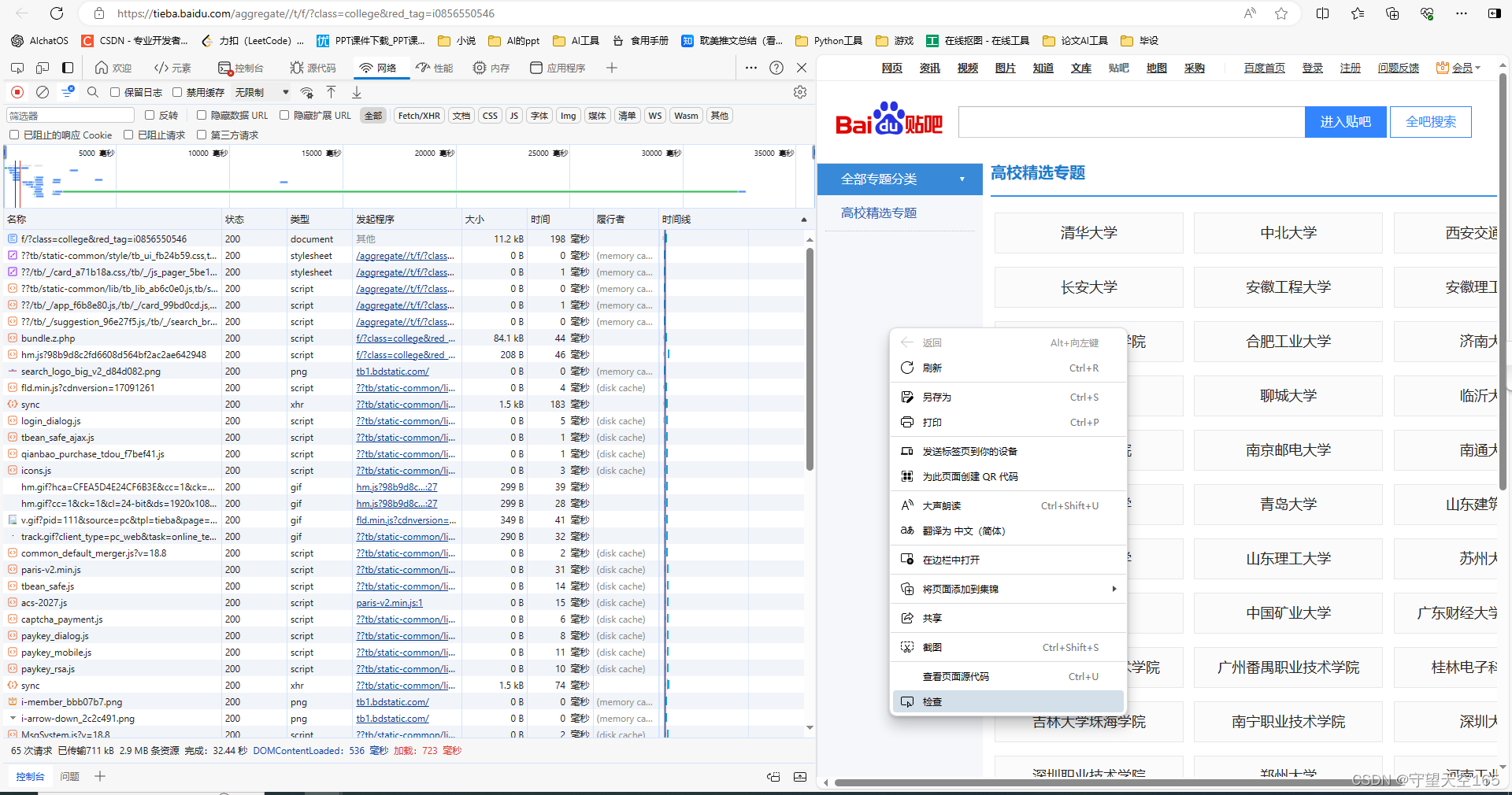This screenshot has height=795, width=1512.
Task: Check the 已阻止请求 checkbox
Action: pyautogui.click(x=128, y=135)
